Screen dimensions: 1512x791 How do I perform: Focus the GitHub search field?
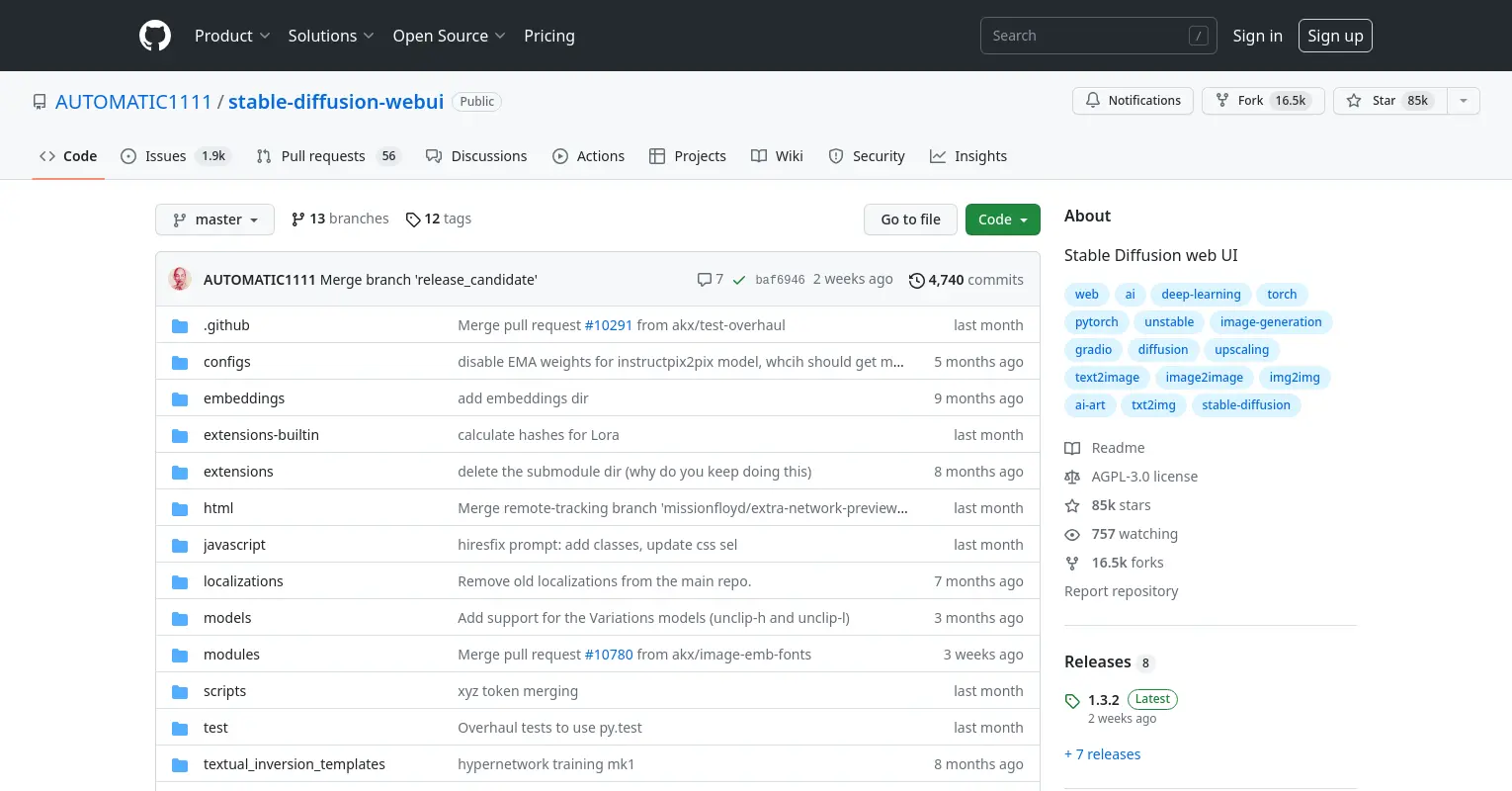[1087, 36]
